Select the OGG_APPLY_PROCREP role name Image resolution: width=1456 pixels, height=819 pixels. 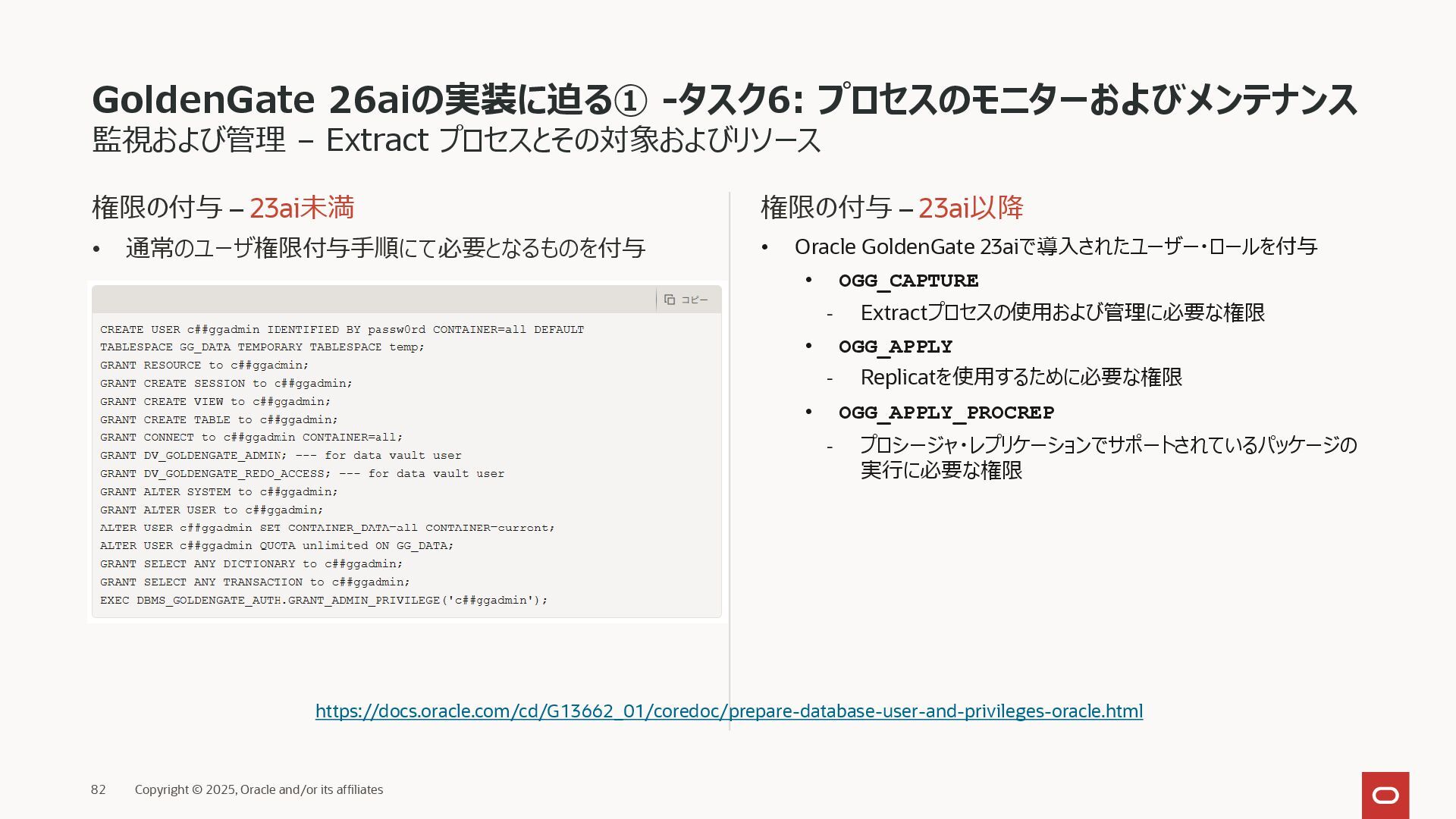coord(946,413)
